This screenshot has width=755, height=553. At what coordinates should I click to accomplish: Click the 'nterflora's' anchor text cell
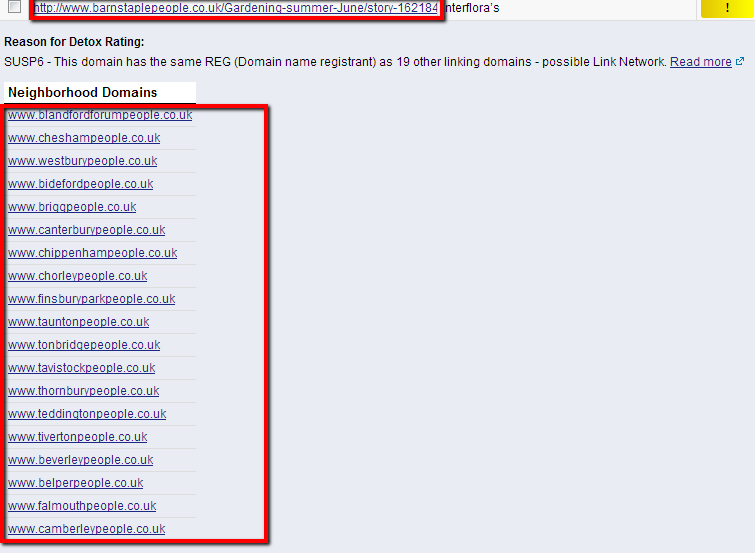(472, 8)
